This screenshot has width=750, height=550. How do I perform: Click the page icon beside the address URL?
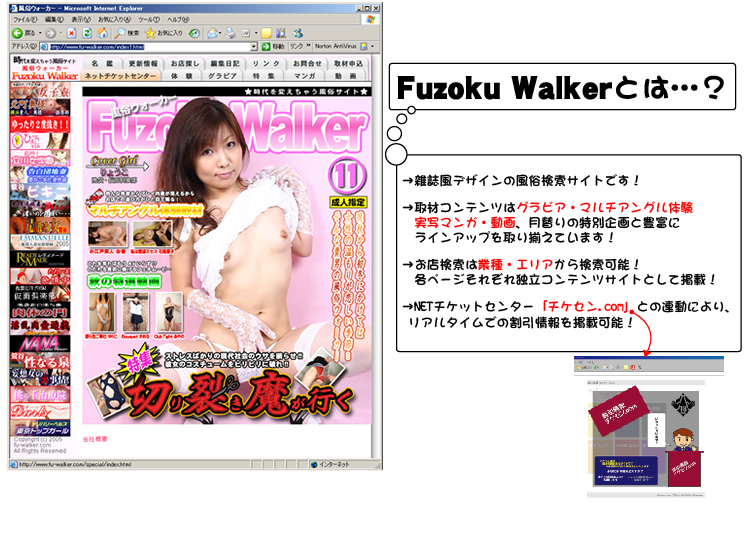point(44,47)
